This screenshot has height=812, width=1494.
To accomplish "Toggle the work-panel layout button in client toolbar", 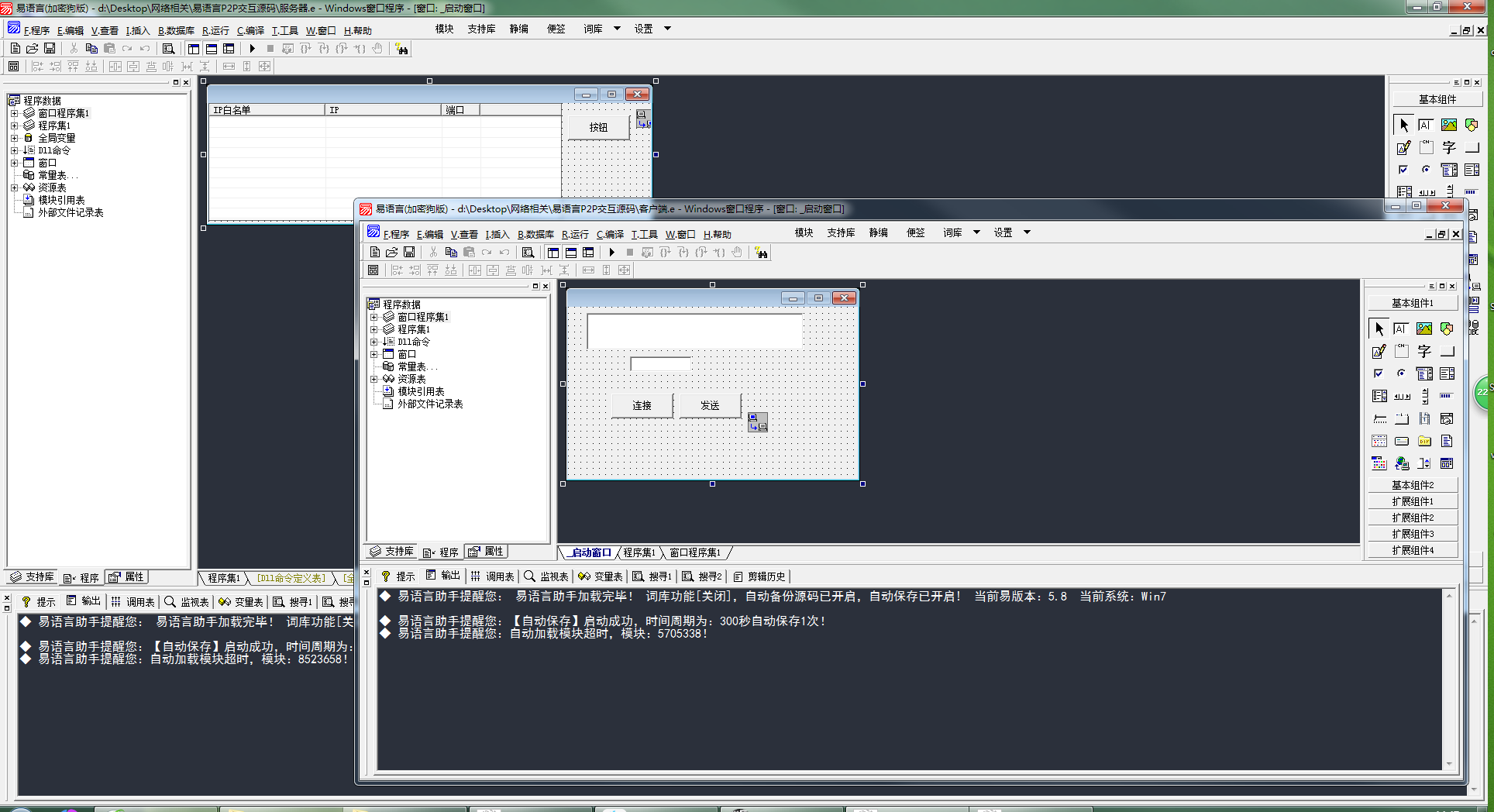I will (x=553, y=253).
